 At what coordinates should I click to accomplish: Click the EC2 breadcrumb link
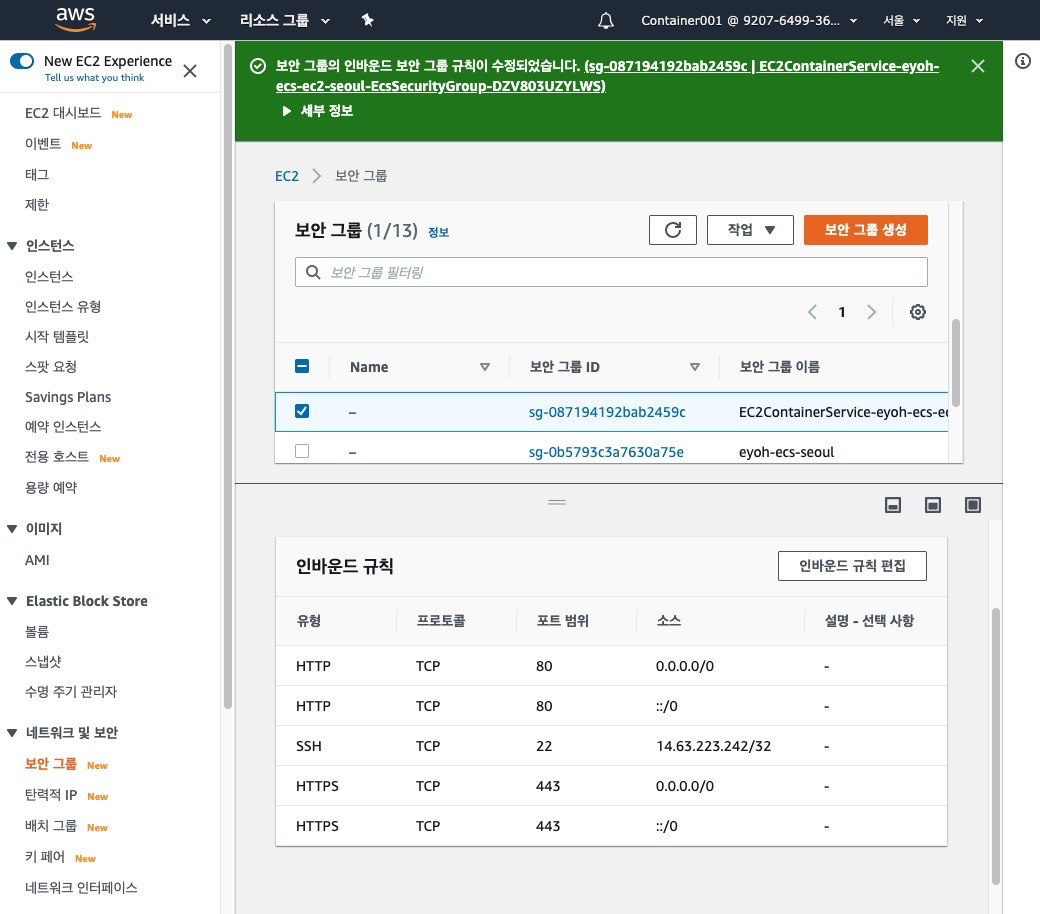[x=287, y=176]
